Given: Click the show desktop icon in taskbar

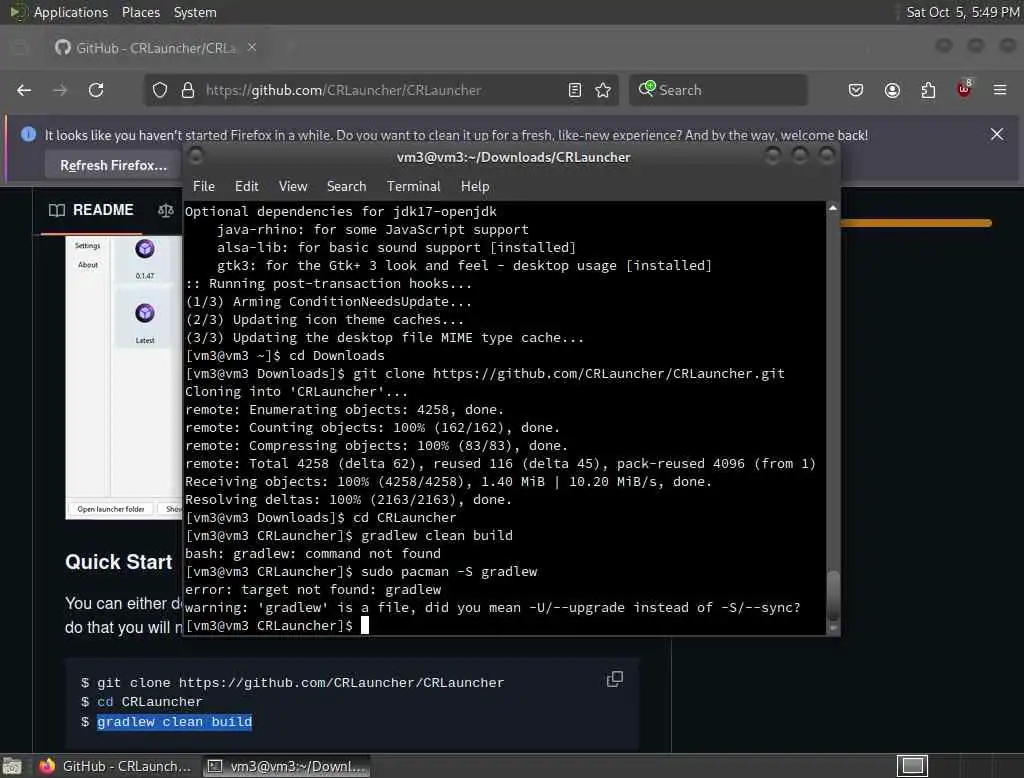Looking at the screenshot, I should point(12,766).
